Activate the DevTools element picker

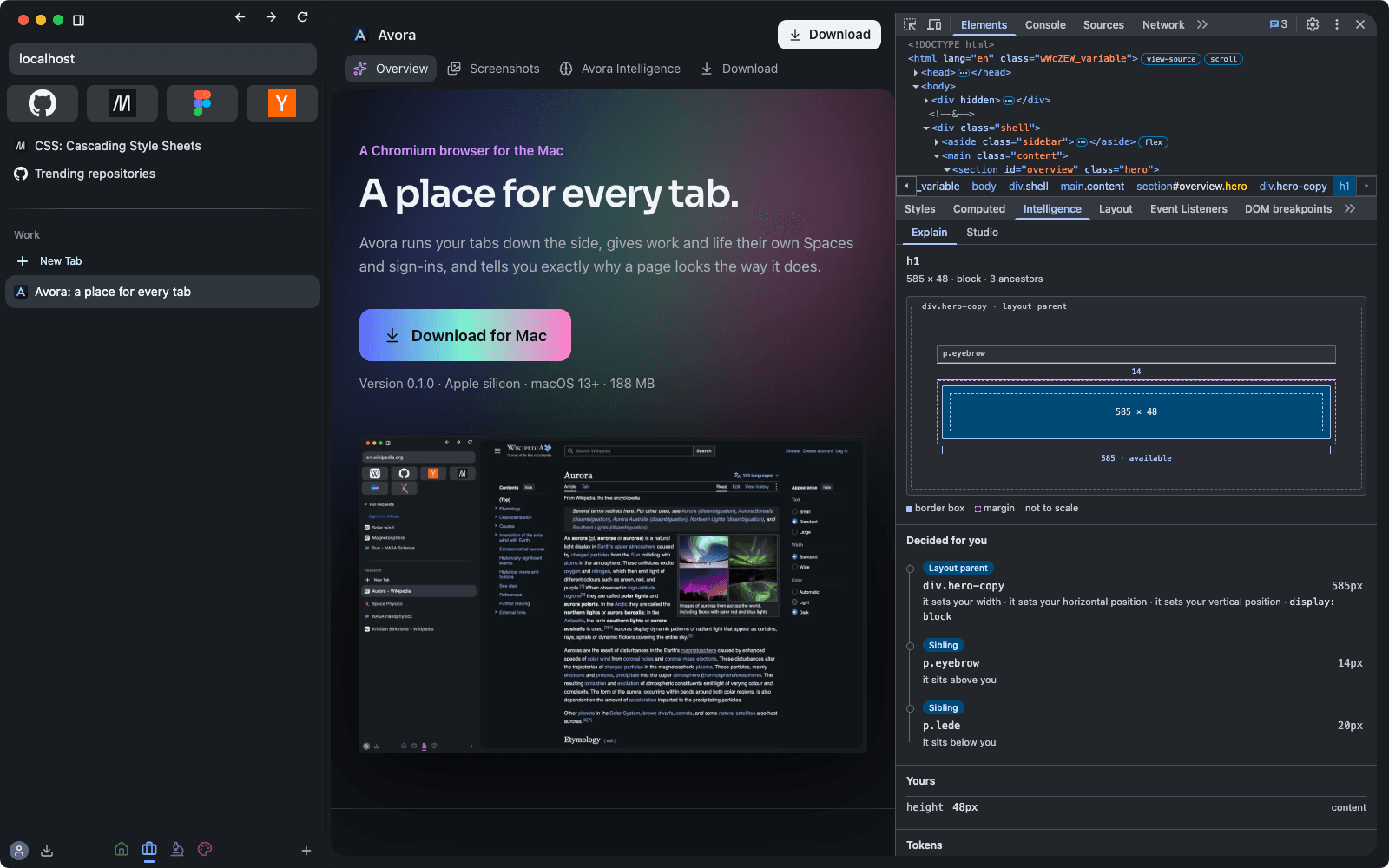coord(910,24)
